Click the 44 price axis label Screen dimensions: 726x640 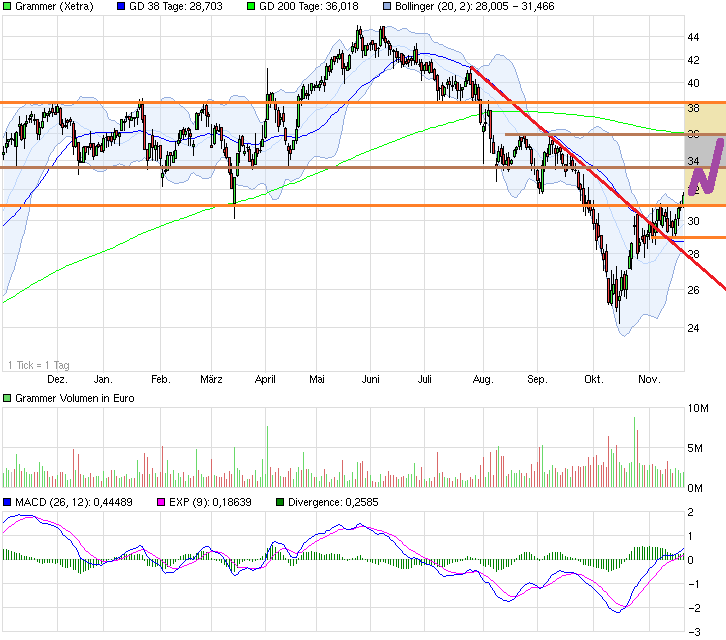click(x=692, y=37)
